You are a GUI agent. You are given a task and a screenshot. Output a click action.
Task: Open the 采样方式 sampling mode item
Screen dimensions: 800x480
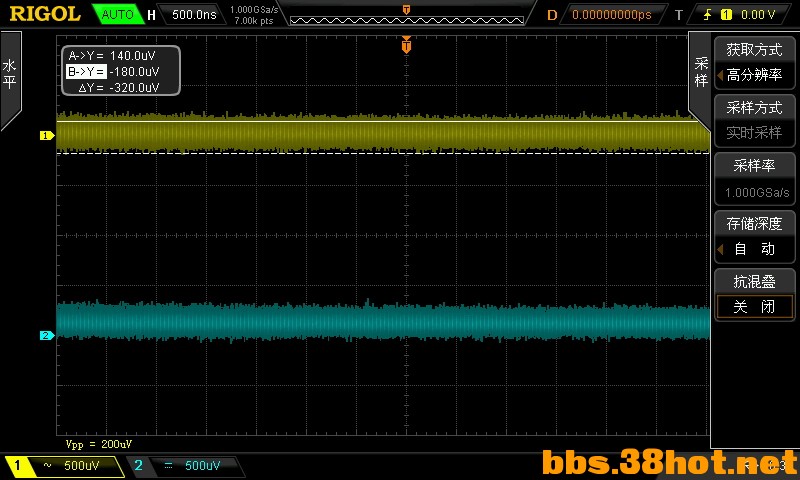point(754,108)
